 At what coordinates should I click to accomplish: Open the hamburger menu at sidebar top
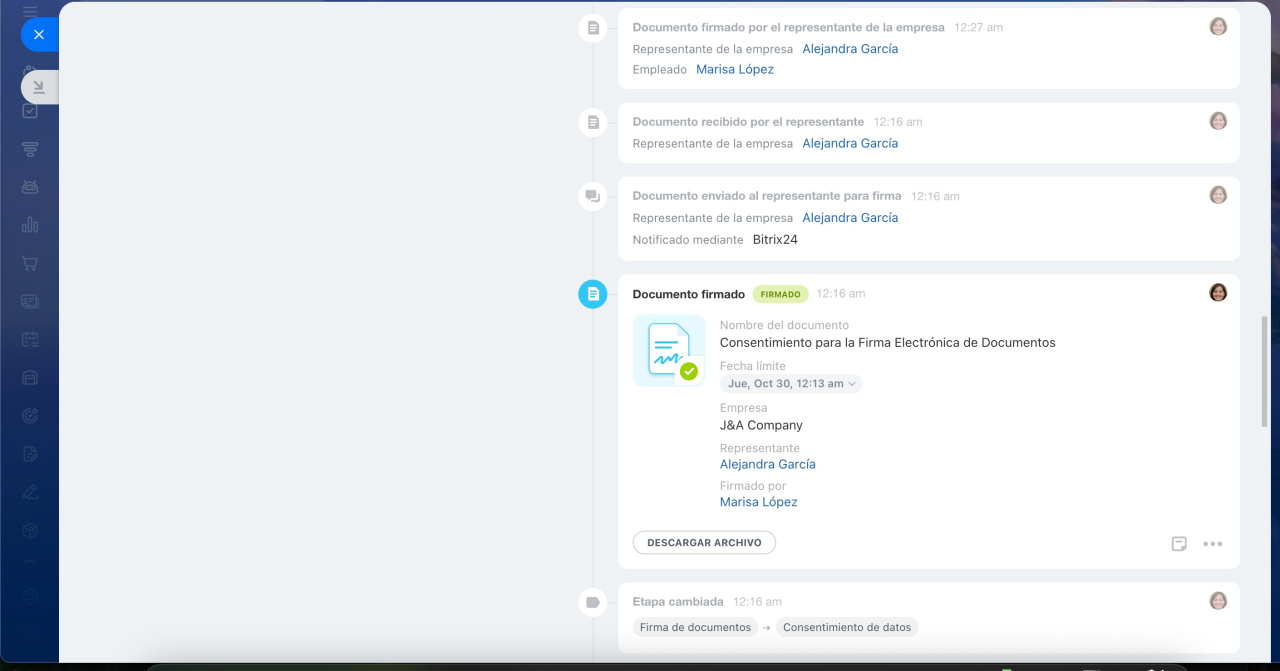point(30,11)
